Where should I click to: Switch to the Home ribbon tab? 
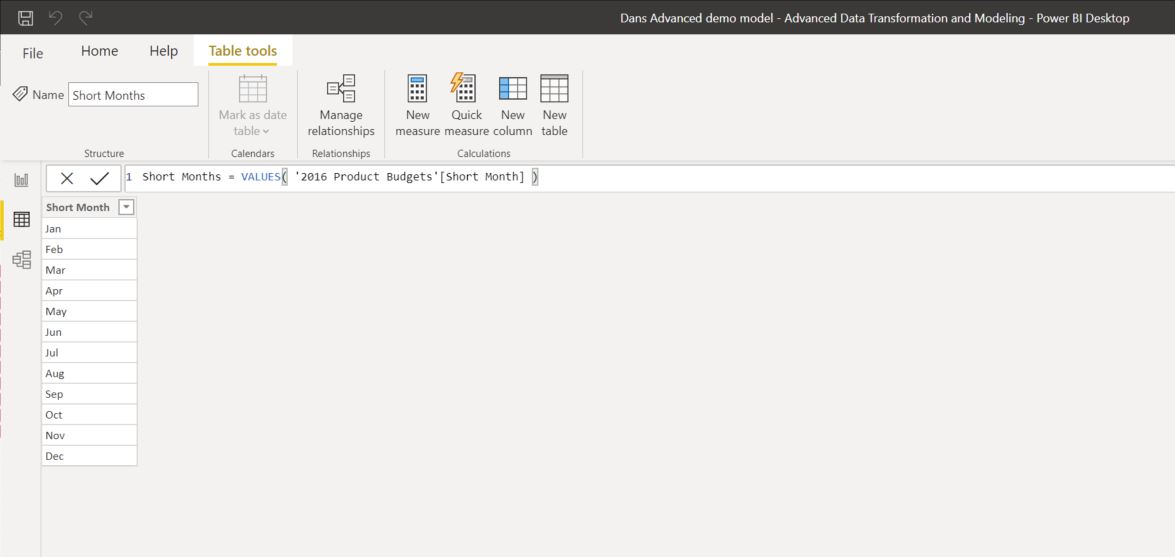point(100,51)
